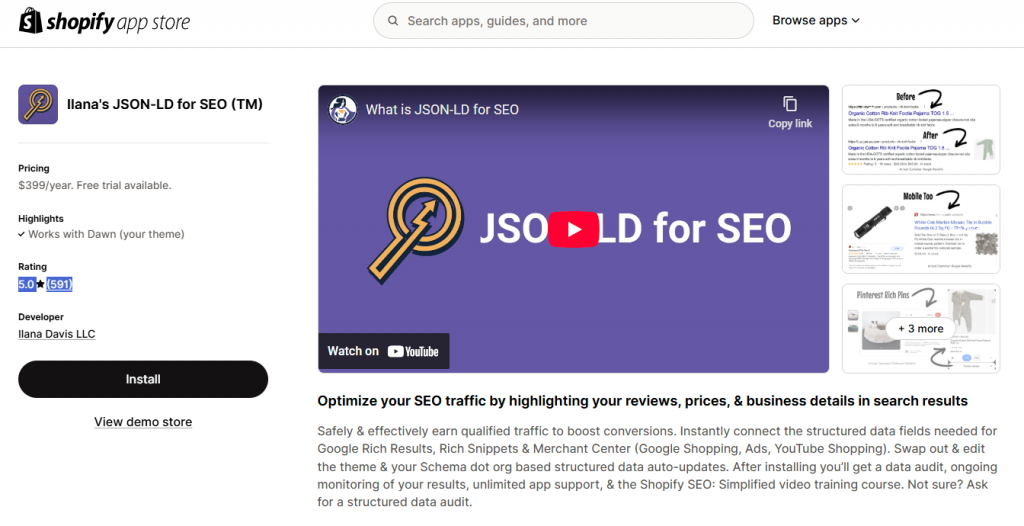
Task: Click the Optimize your SEO traffic headline
Action: (x=643, y=401)
